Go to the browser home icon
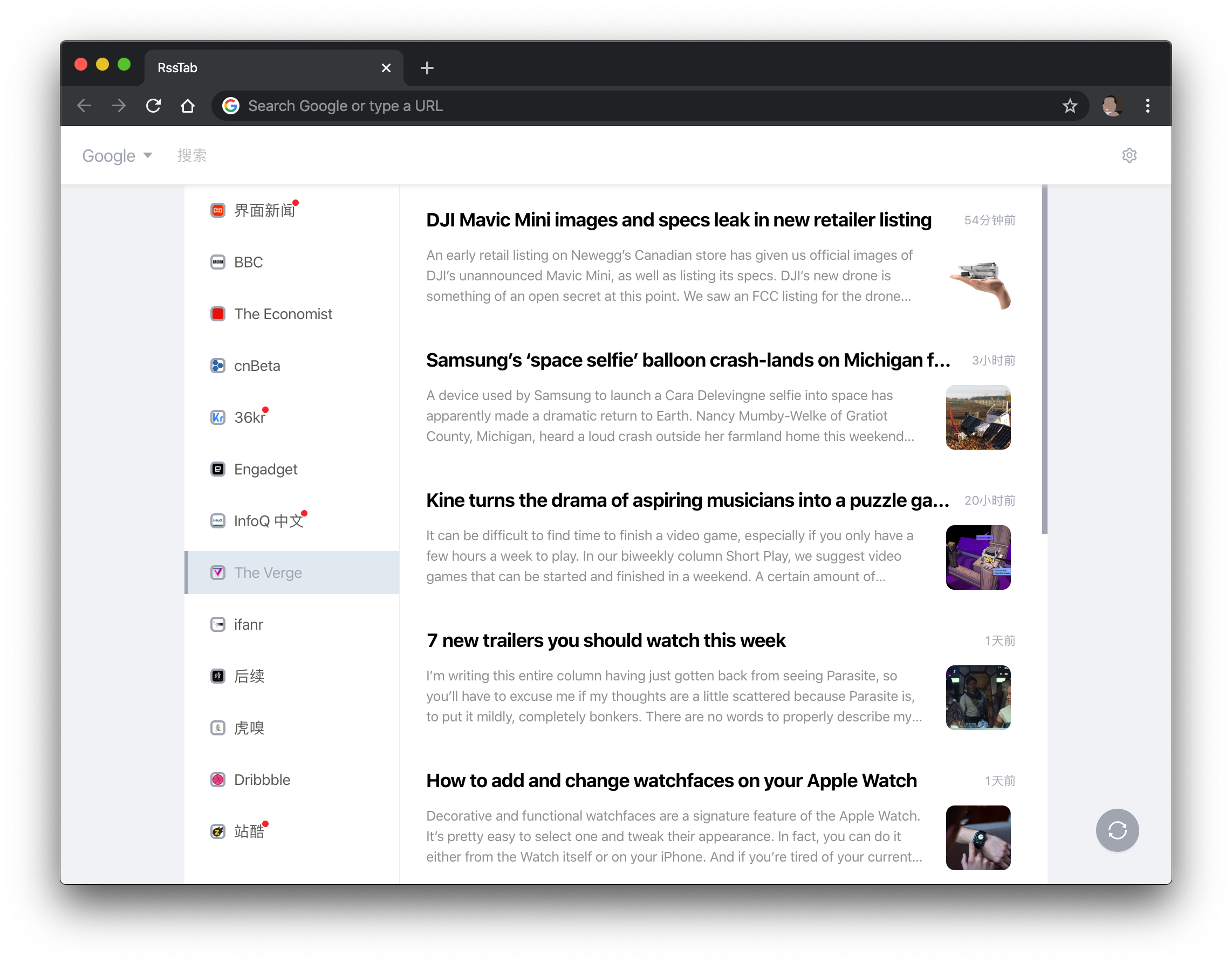The image size is (1232, 964). tap(188, 106)
